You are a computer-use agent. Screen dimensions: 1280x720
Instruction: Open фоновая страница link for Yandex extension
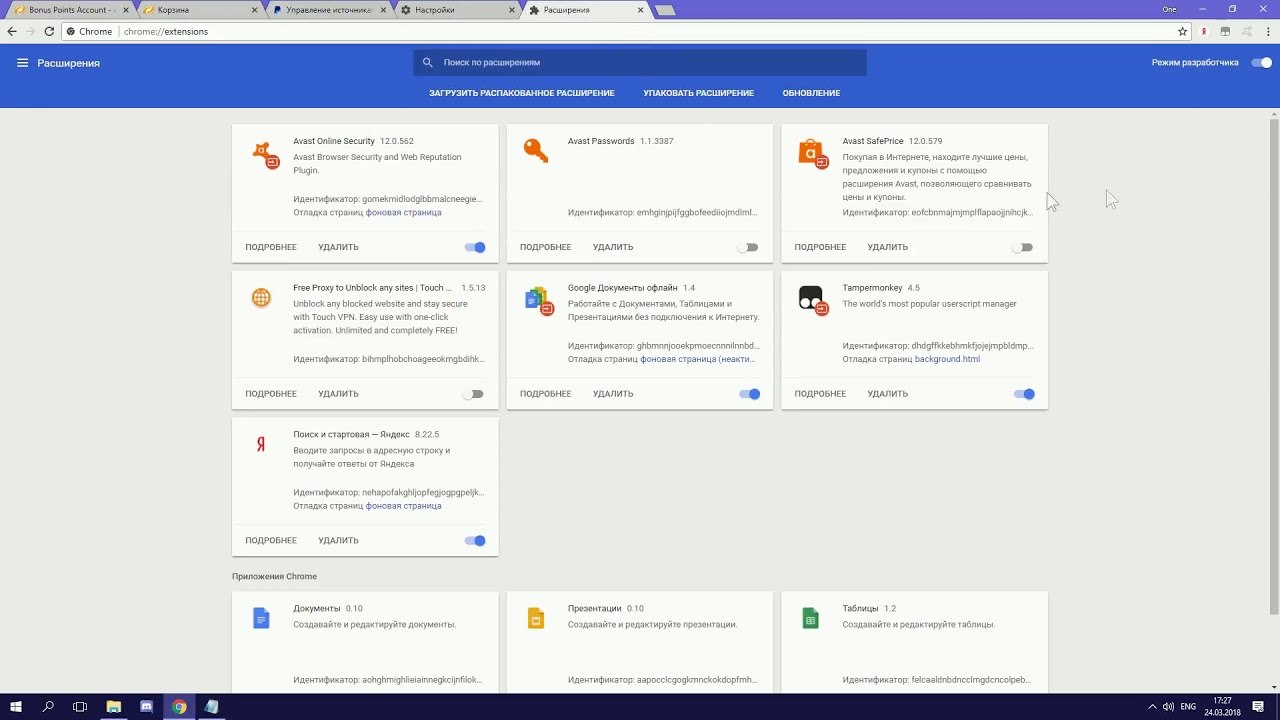click(x=403, y=506)
